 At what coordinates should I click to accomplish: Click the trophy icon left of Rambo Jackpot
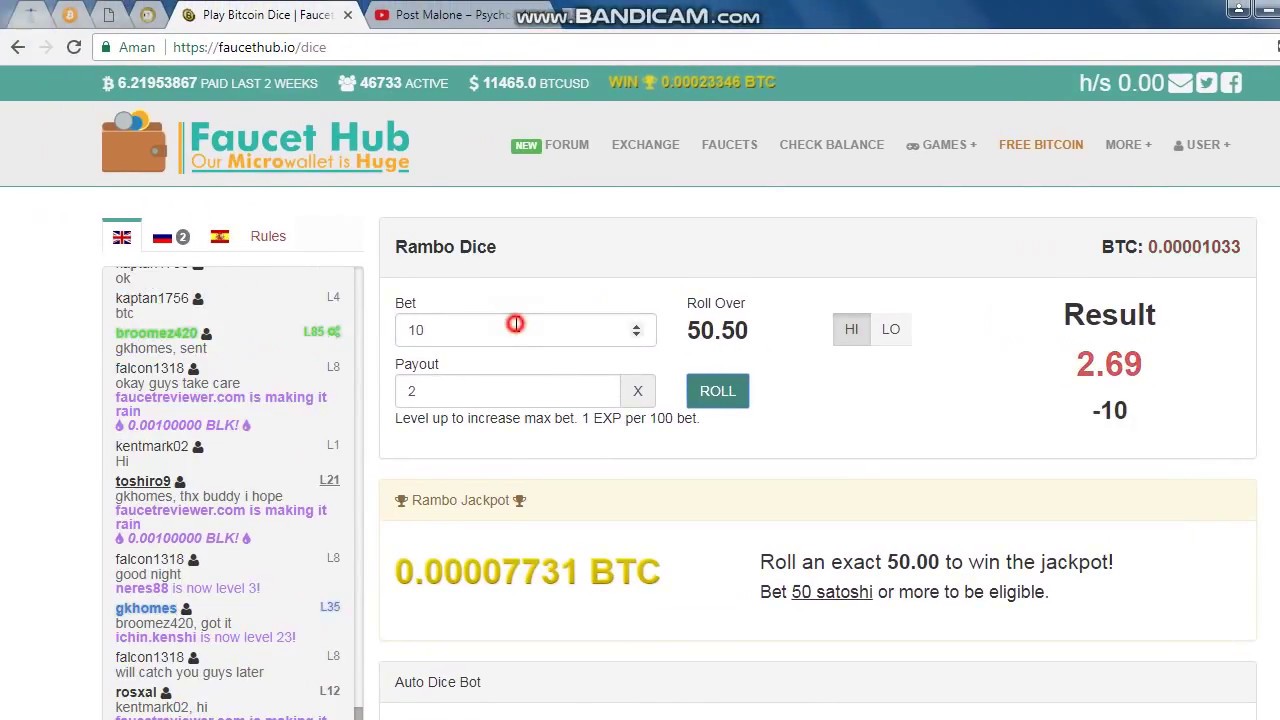[x=401, y=500]
